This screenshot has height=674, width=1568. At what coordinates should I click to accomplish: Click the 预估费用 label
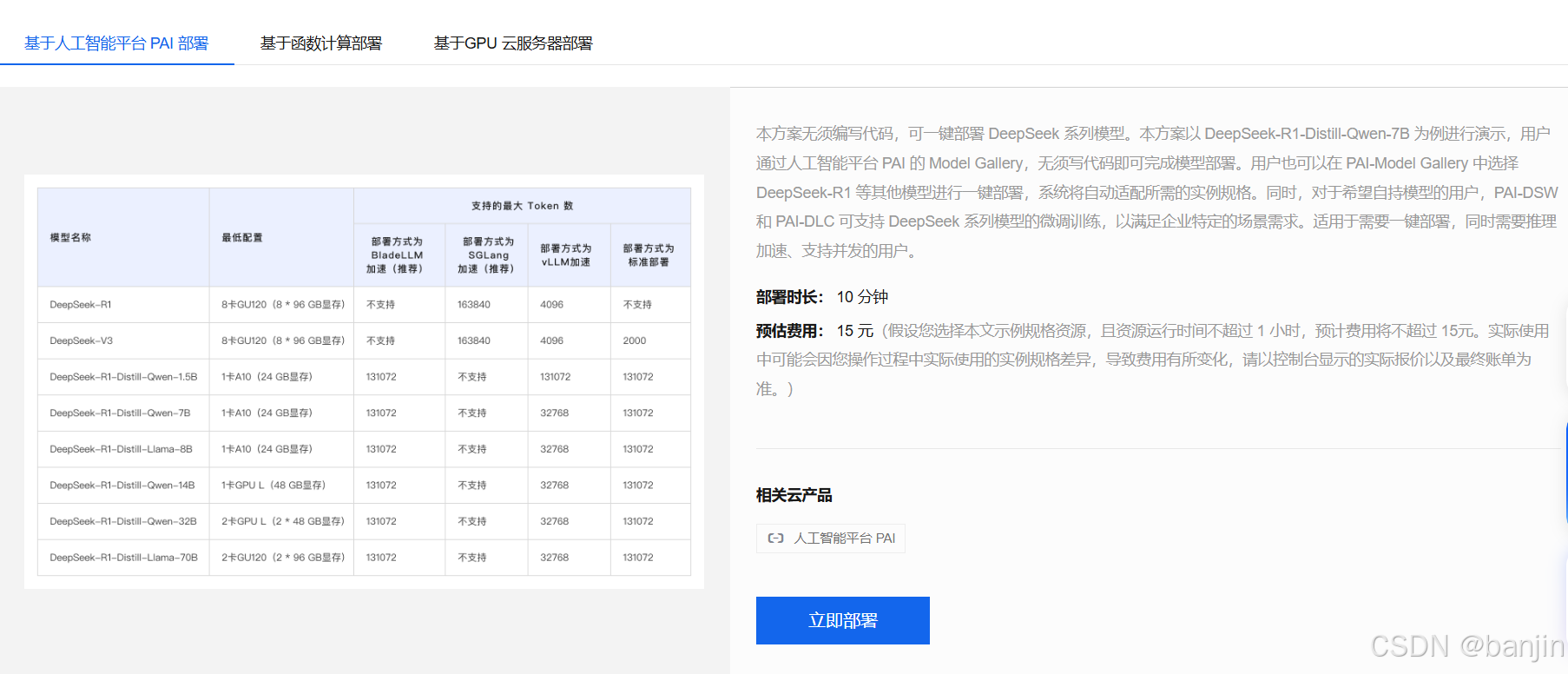tap(789, 331)
